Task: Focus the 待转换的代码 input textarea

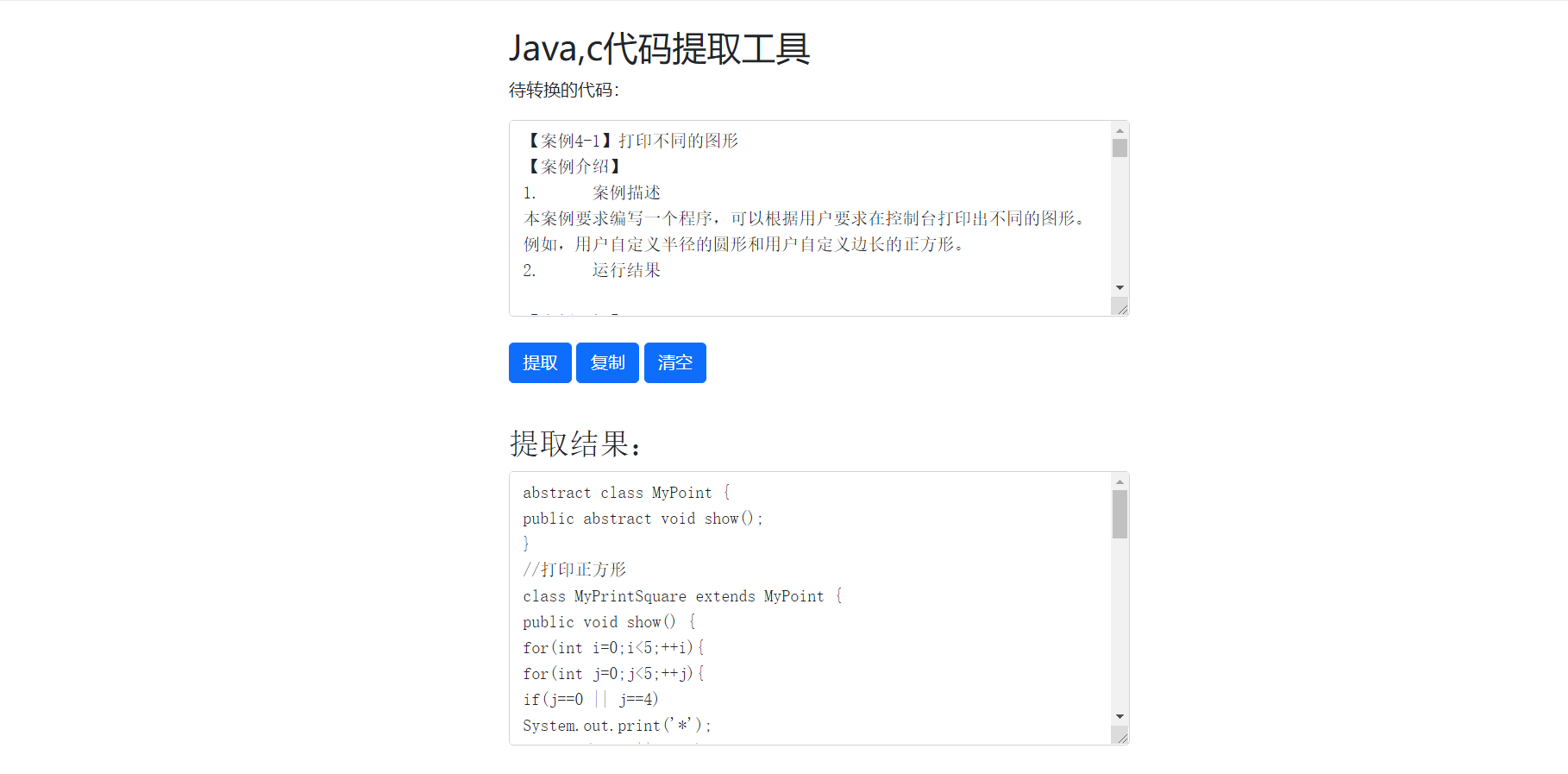Action: [x=818, y=218]
